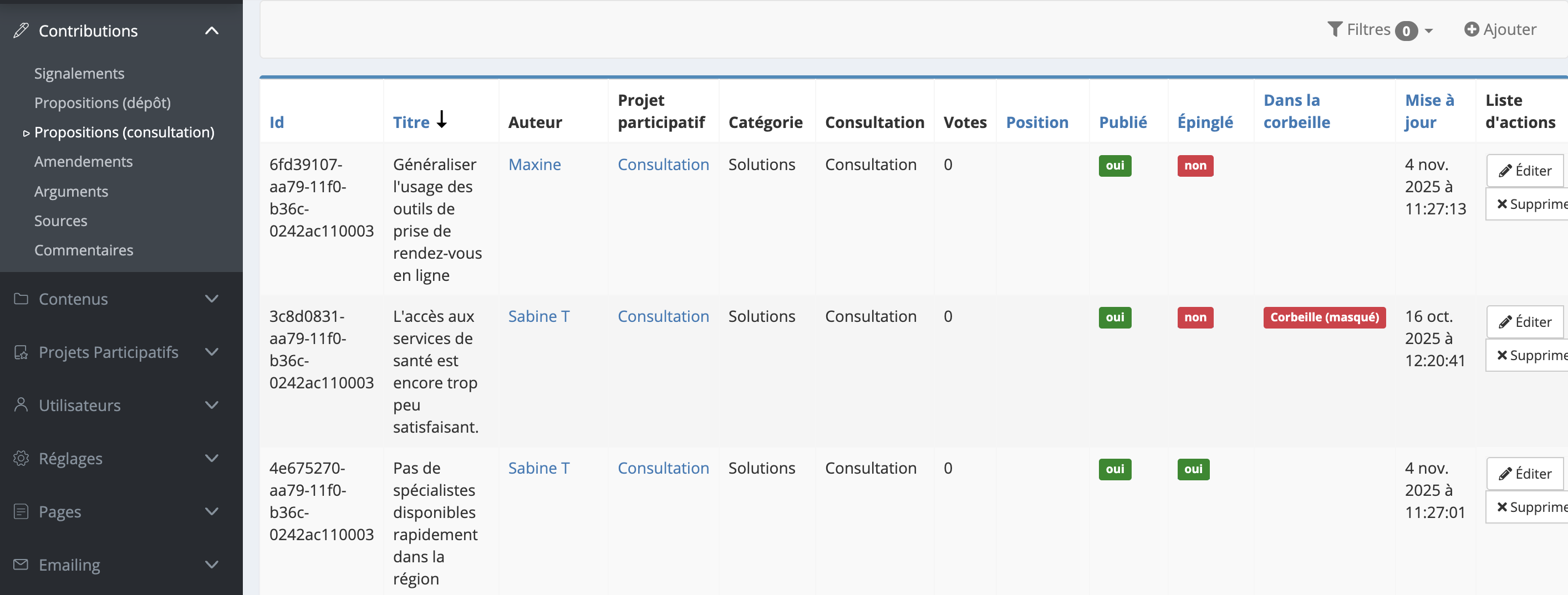Viewport: 1568px width, 595px height.
Task: Click the funnel icon next to Filtres
Action: click(1334, 29)
